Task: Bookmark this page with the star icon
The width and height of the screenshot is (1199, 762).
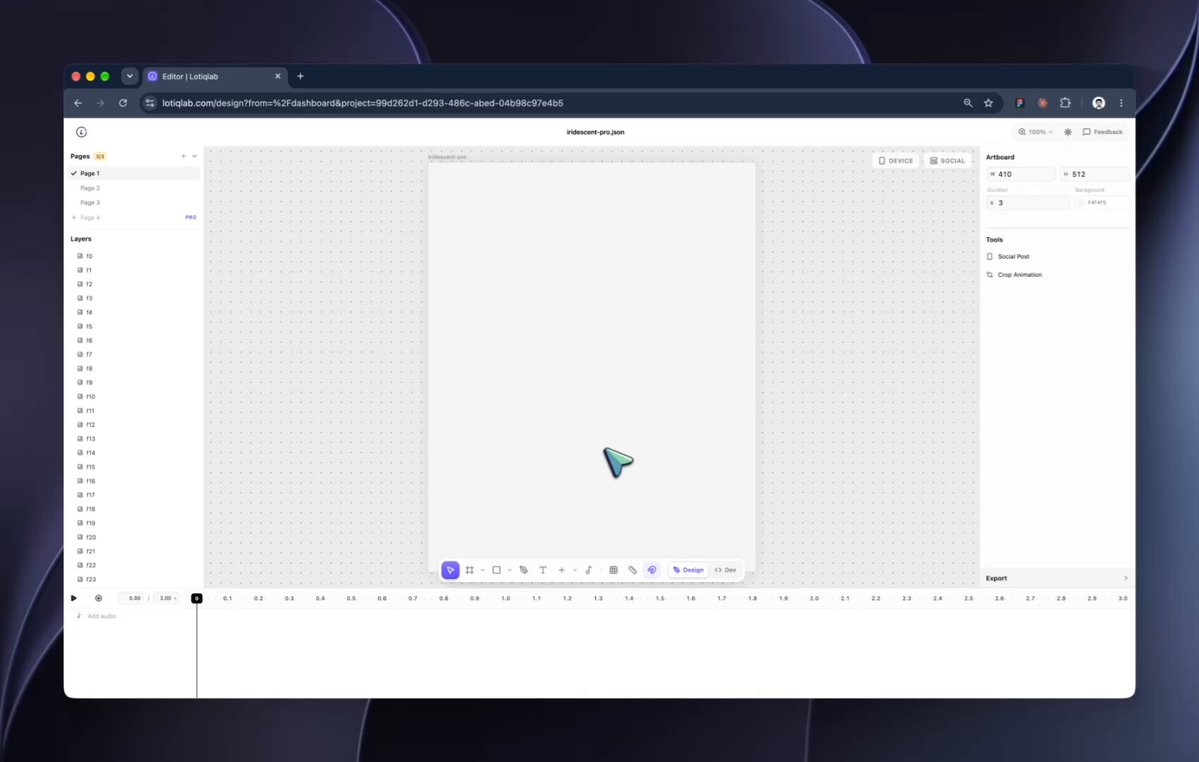Action: click(x=989, y=103)
